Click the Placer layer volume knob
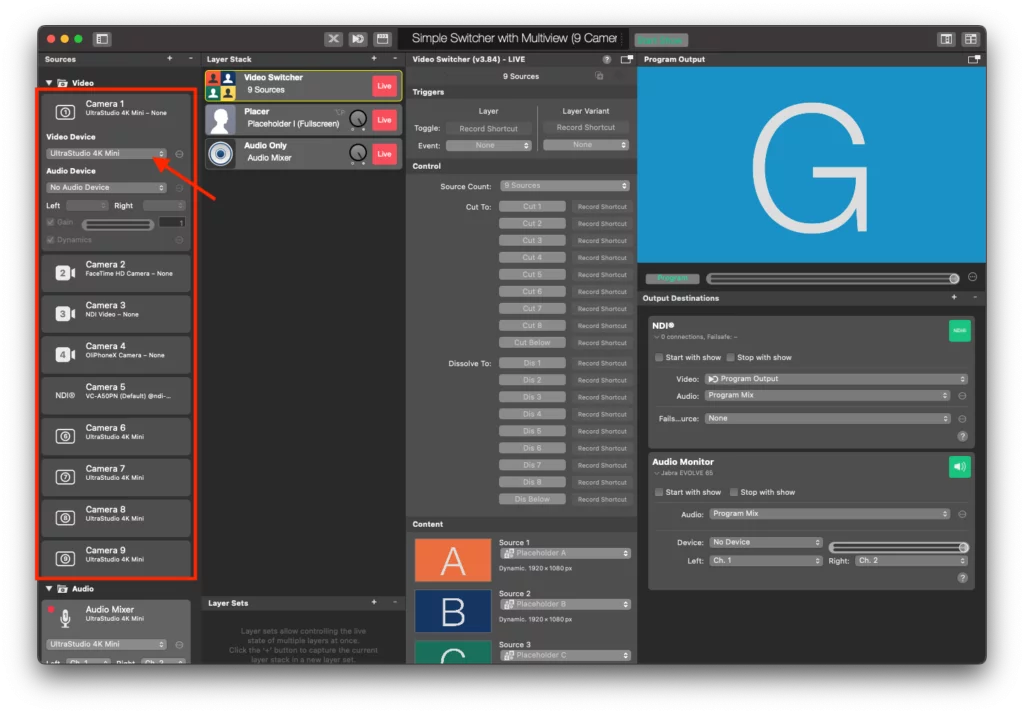Screen dimensions: 1024x714 tap(358, 119)
